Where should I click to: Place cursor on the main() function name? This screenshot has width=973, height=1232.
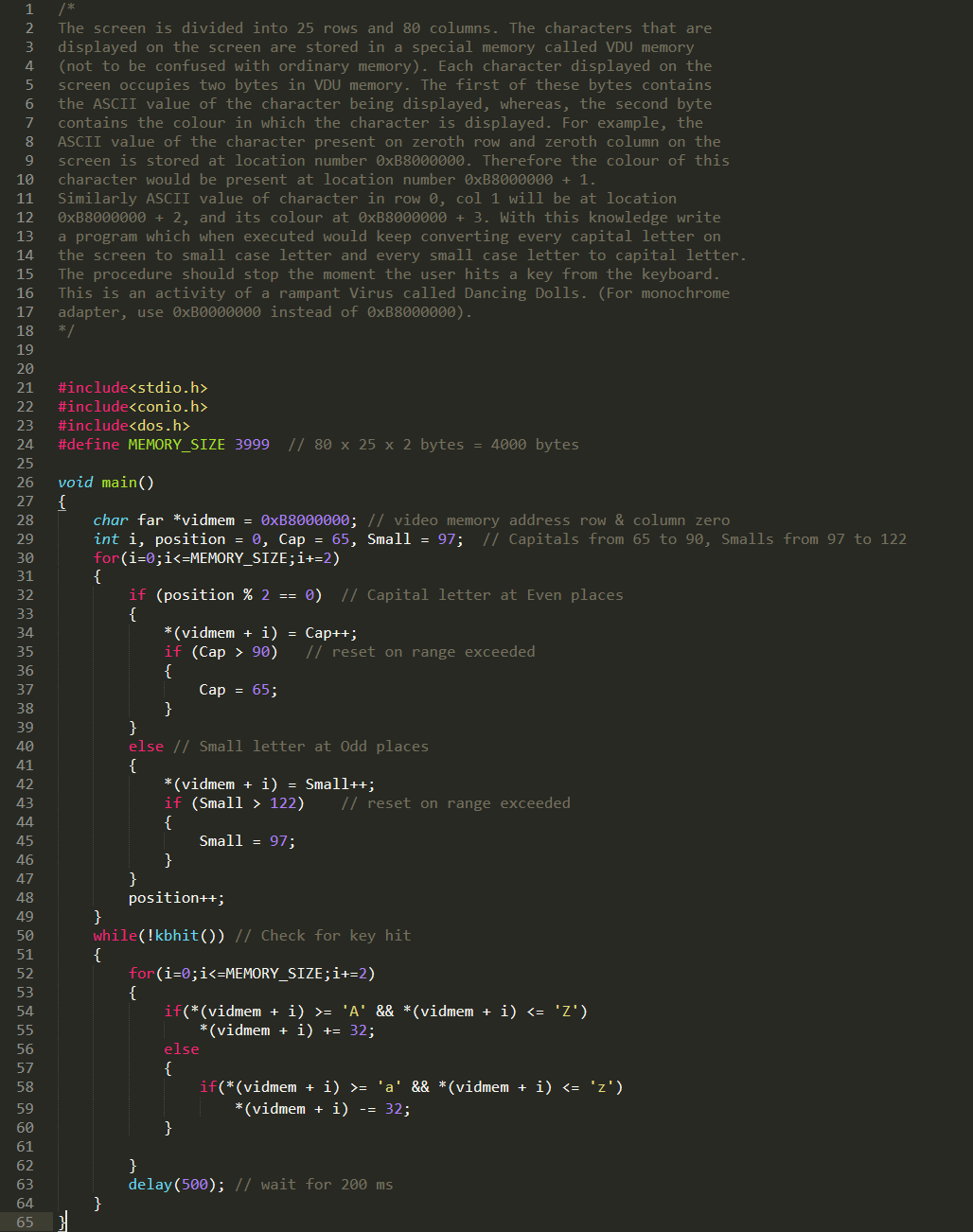(117, 482)
